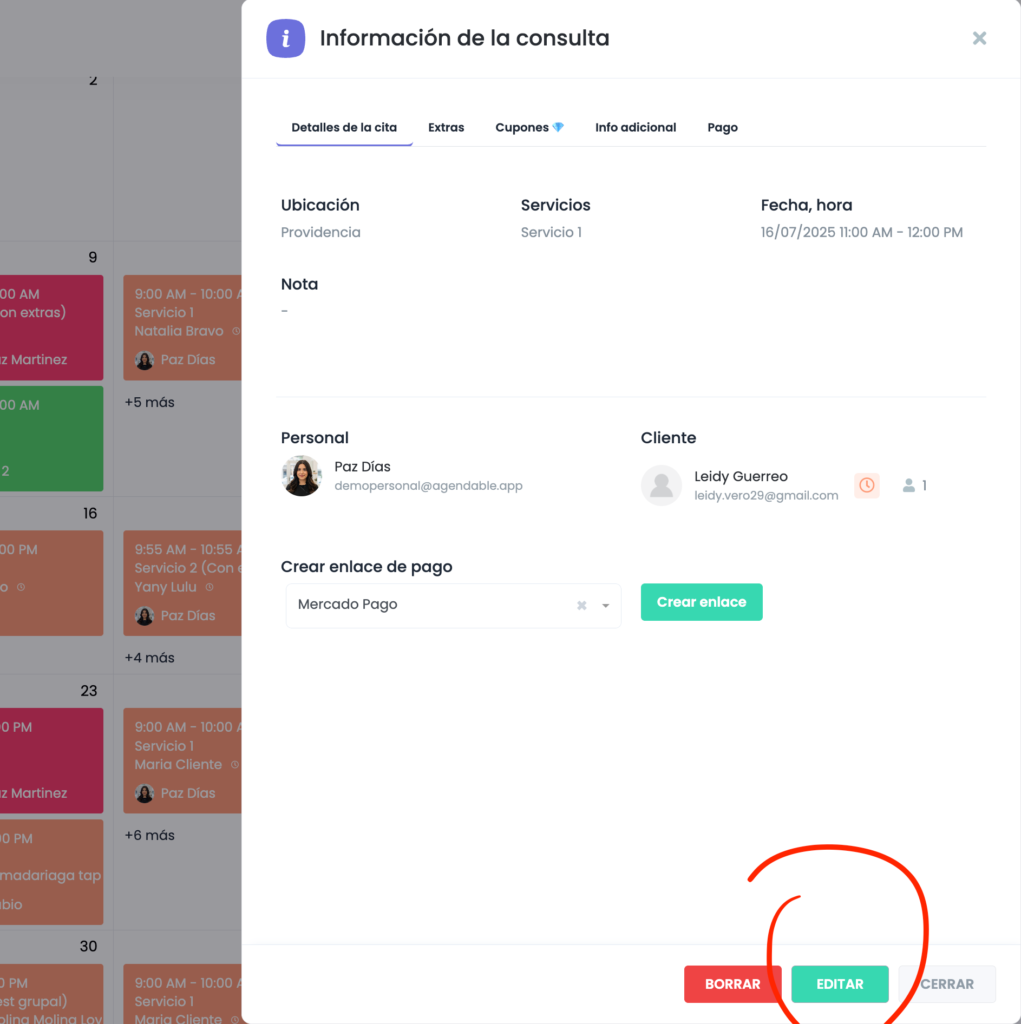Click the red BORRAR button
The image size is (1021, 1024).
point(732,984)
